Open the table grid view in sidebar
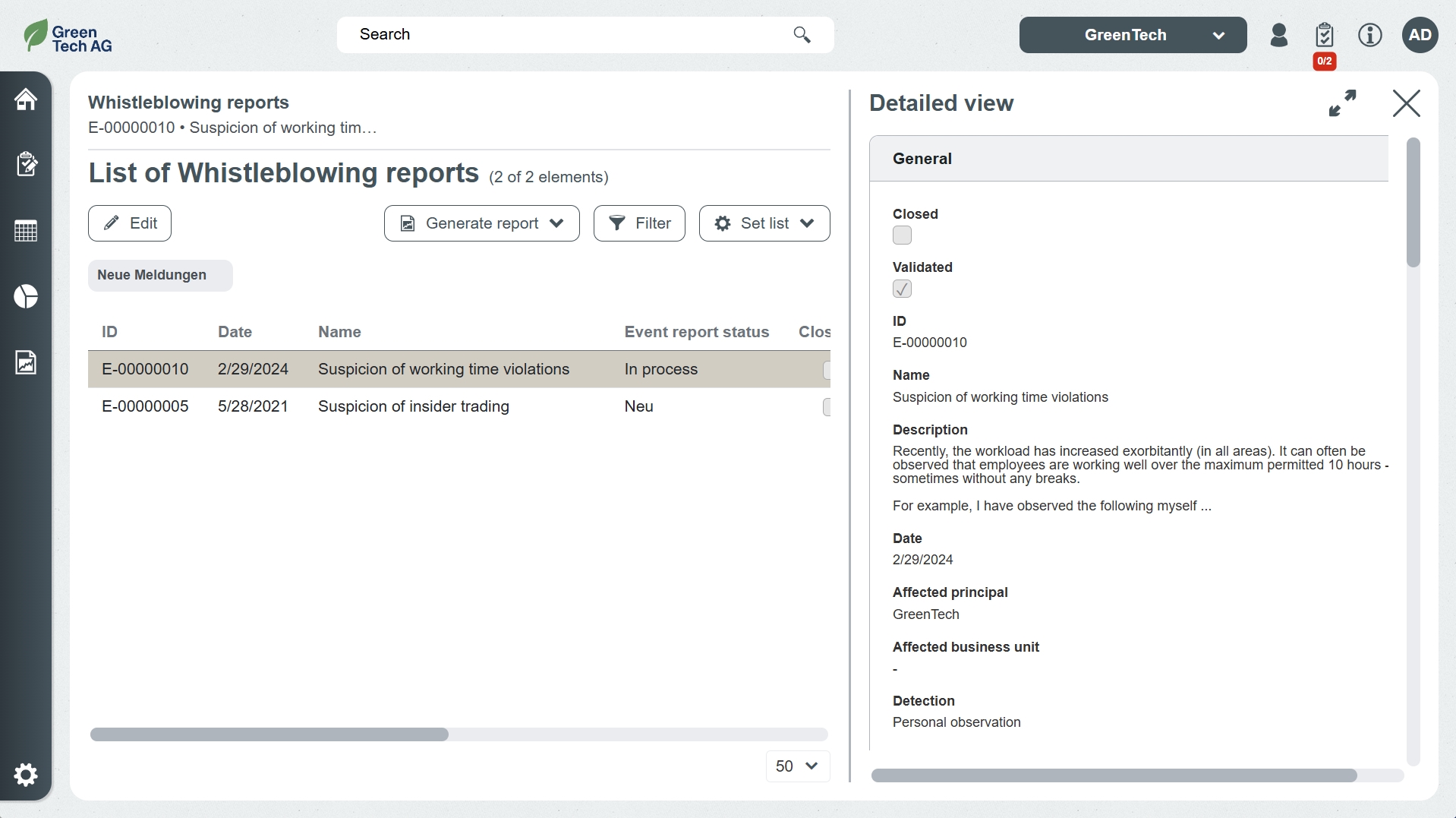 click(x=26, y=231)
